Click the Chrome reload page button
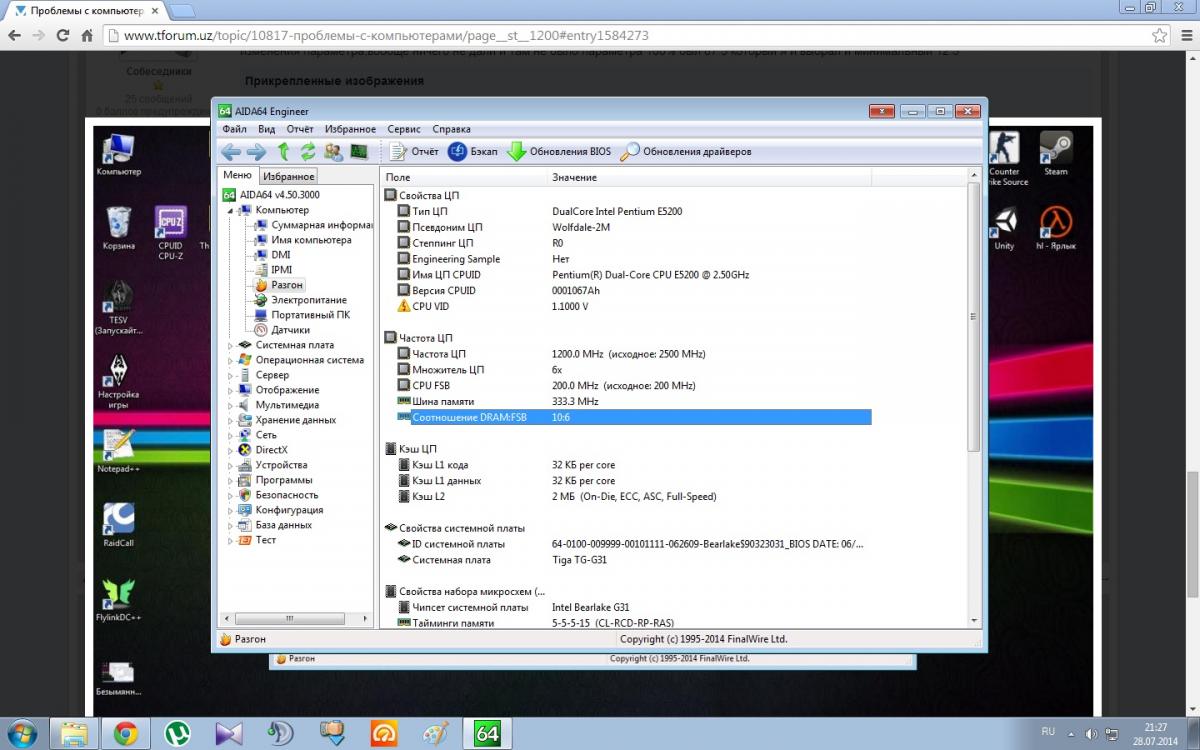Image resolution: width=1200 pixels, height=750 pixels. point(63,35)
